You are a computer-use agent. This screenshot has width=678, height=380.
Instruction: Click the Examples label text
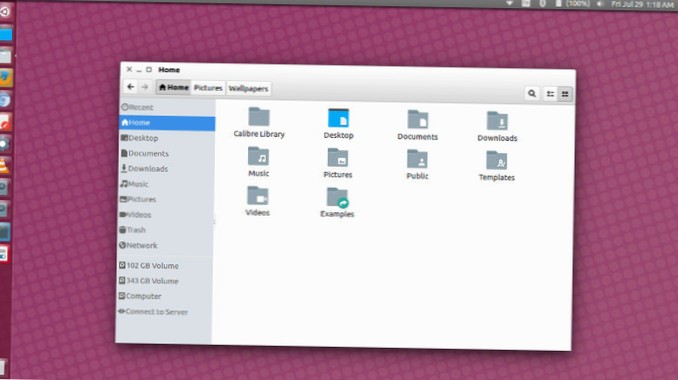337,214
